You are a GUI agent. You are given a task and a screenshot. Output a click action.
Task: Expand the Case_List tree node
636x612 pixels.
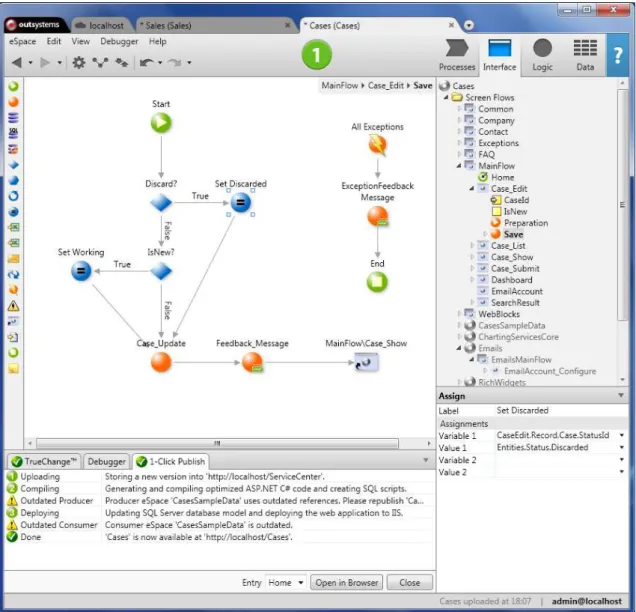point(472,245)
